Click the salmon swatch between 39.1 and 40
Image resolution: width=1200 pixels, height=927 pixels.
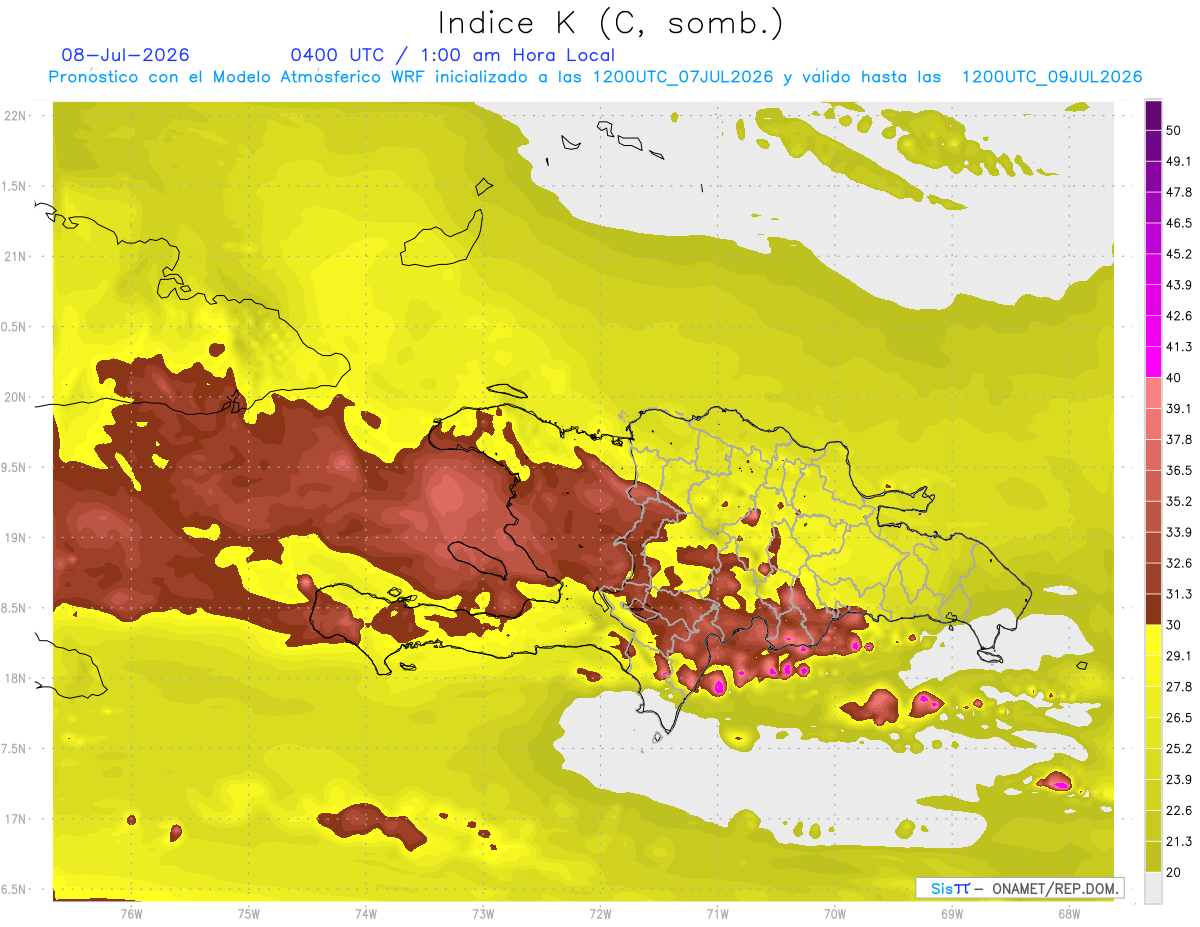coord(1153,393)
